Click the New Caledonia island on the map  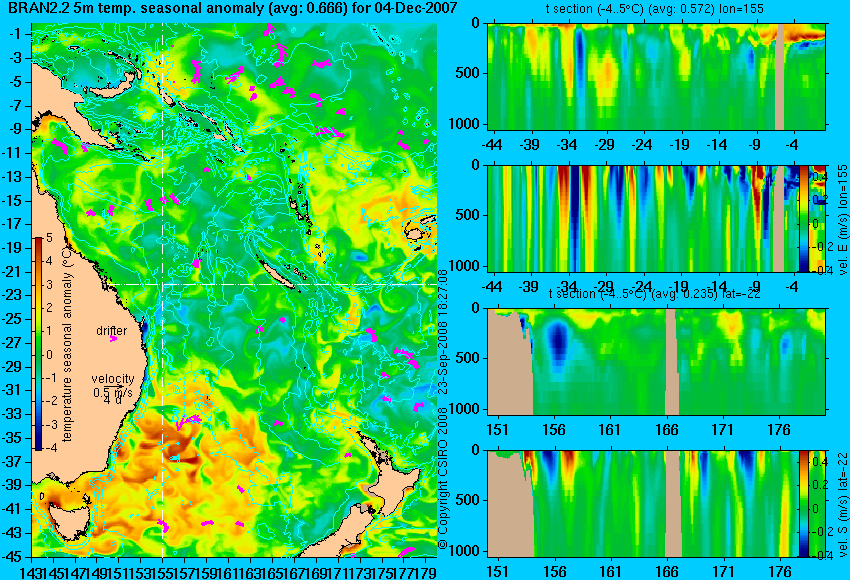[x=276, y=274]
